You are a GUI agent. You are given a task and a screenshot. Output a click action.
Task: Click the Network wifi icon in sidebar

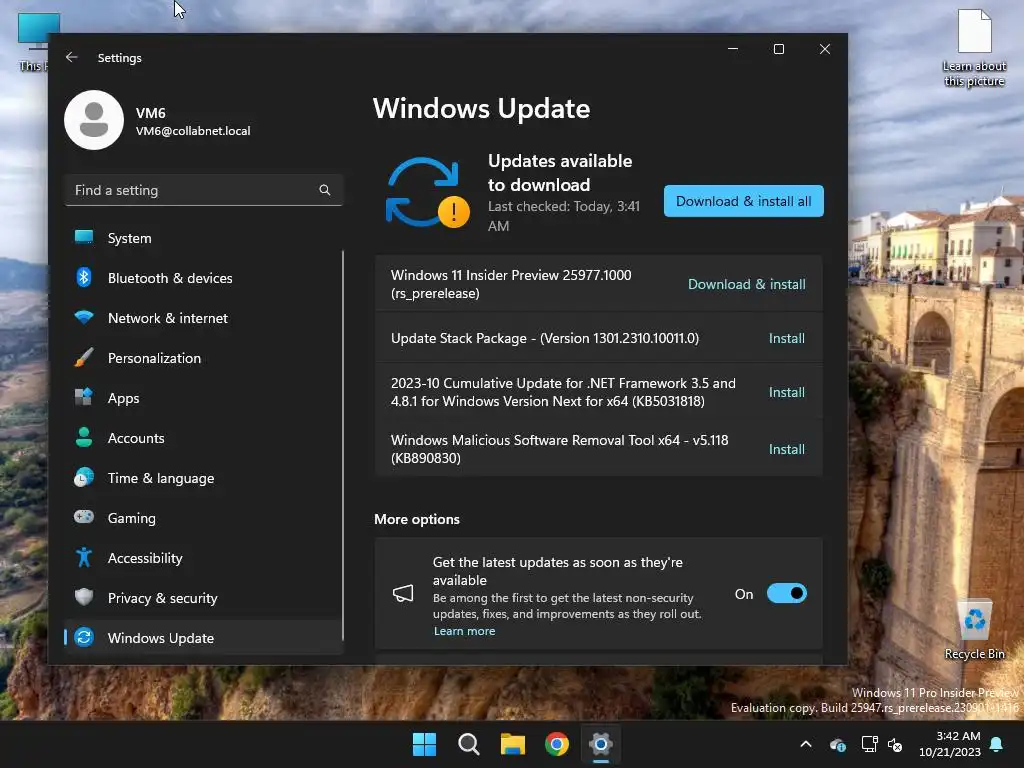coord(84,317)
